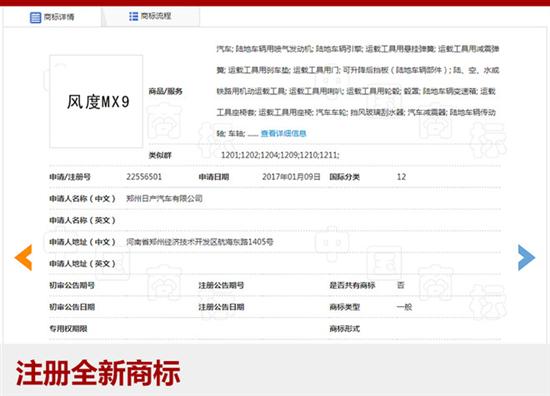Click the 申请人地址（英文） label

coord(82,264)
